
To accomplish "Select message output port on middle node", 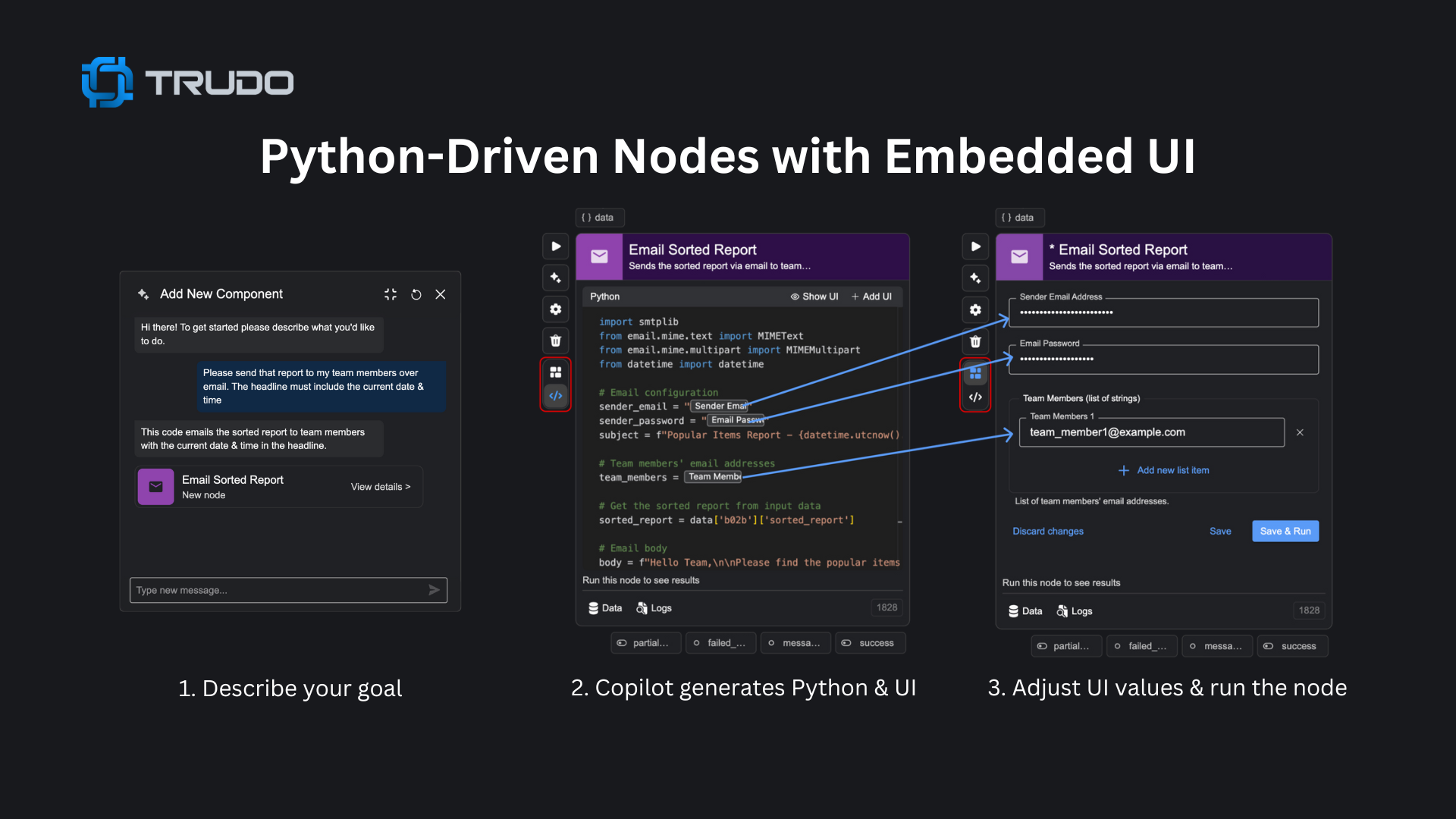I will tap(795, 643).
